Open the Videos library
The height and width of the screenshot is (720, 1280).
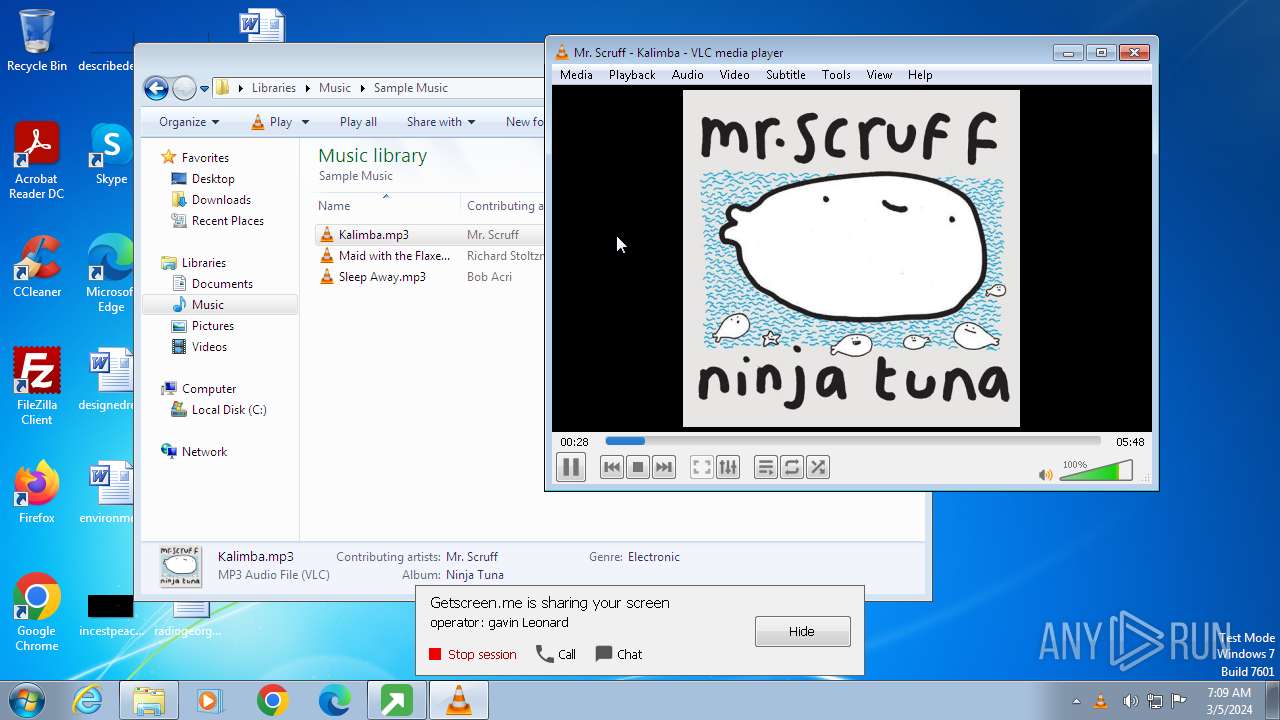[209, 347]
